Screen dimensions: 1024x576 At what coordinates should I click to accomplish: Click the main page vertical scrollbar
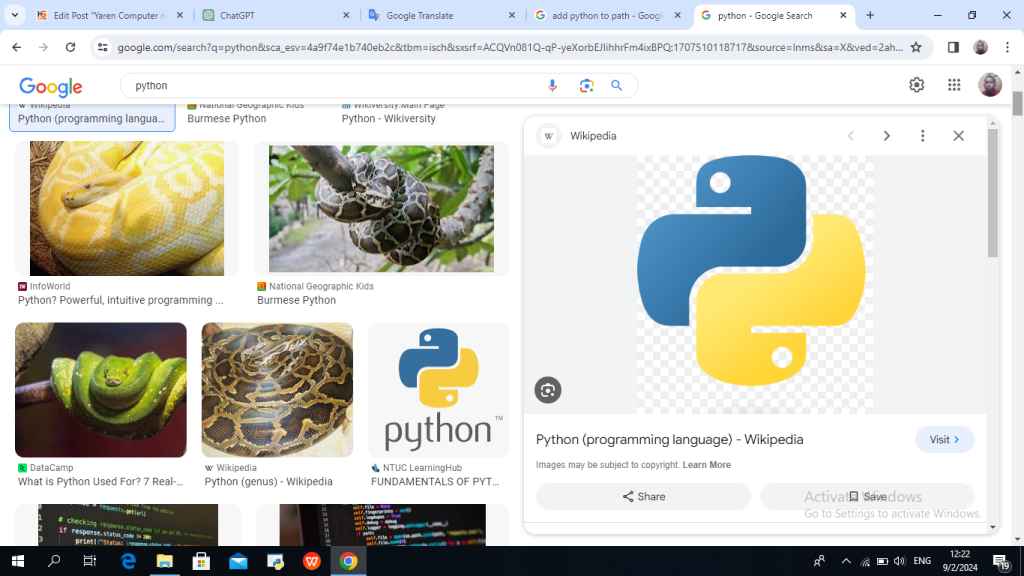pos(1017,103)
